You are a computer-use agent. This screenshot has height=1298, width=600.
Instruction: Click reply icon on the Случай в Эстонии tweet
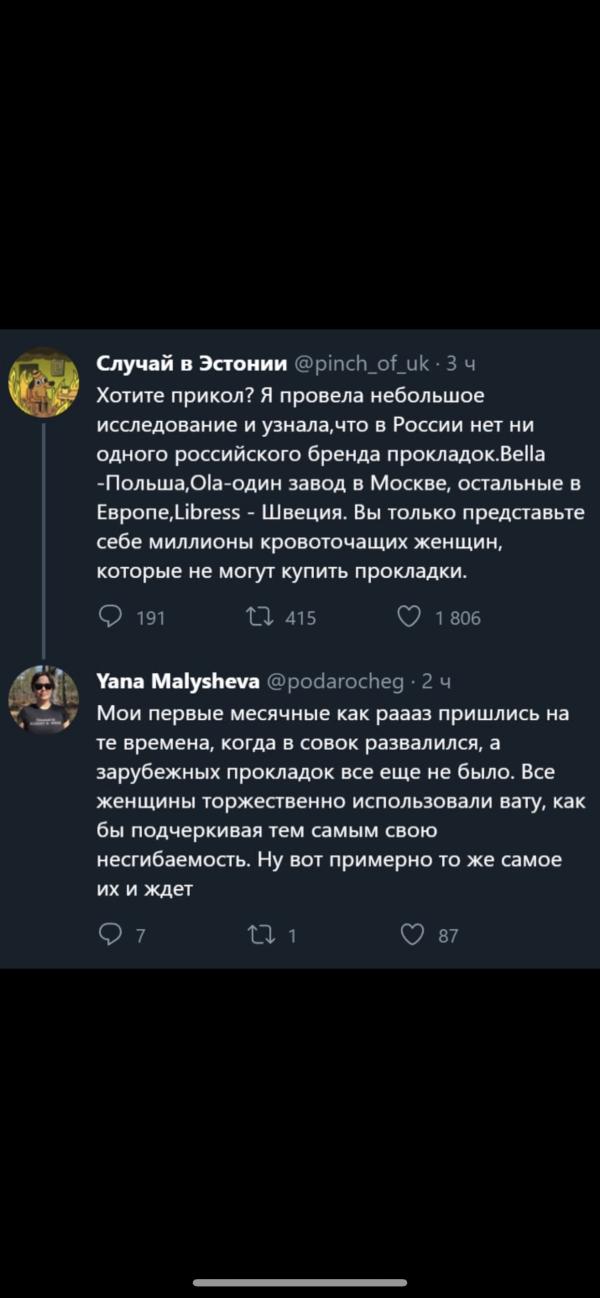(110, 617)
